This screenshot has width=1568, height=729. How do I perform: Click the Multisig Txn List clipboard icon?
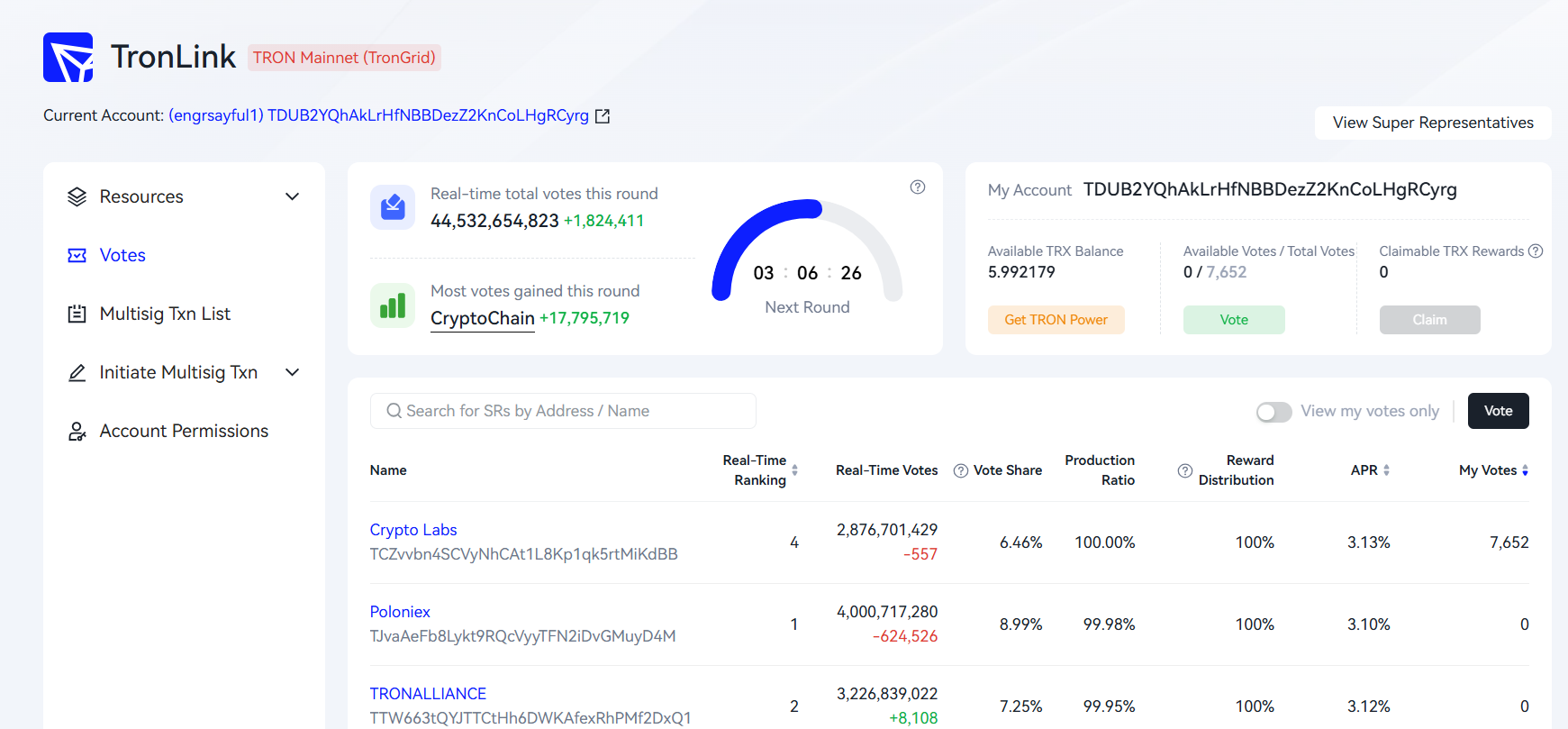pyautogui.click(x=77, y=314)
